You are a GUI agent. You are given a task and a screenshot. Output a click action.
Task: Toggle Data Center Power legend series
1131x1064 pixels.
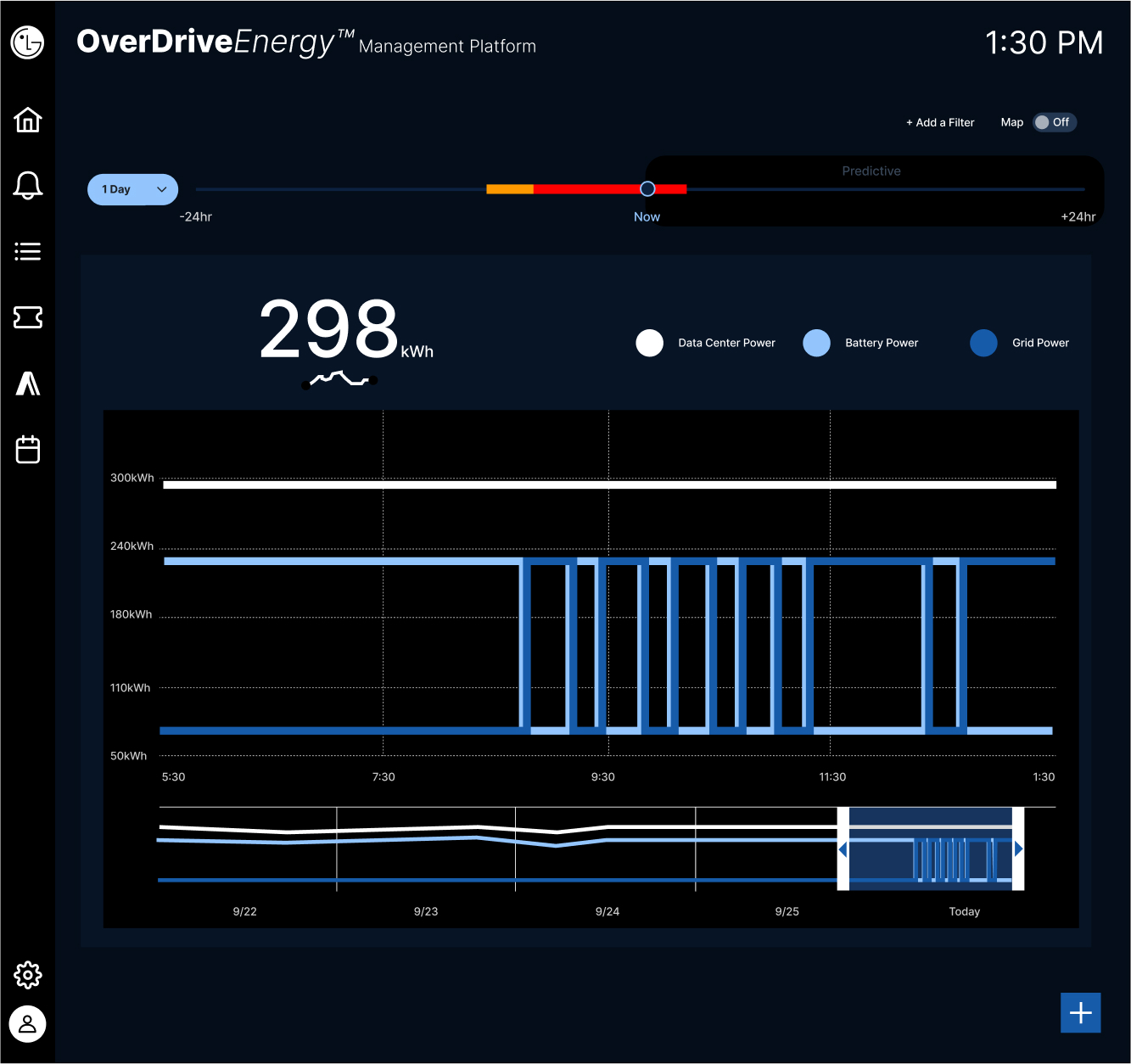tap(650, 343)
